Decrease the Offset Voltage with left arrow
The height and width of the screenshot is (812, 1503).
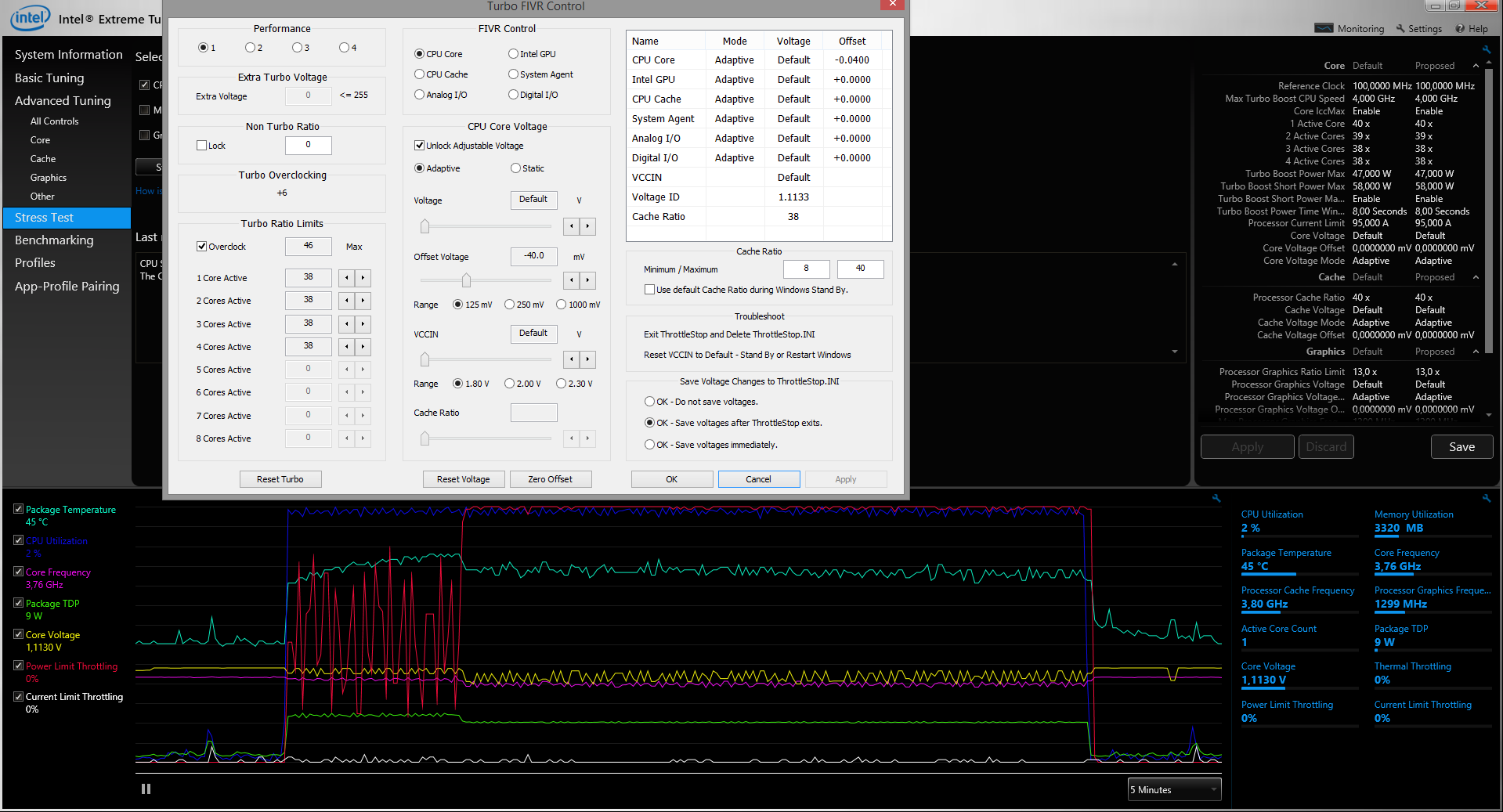click(x=572, y=280)
